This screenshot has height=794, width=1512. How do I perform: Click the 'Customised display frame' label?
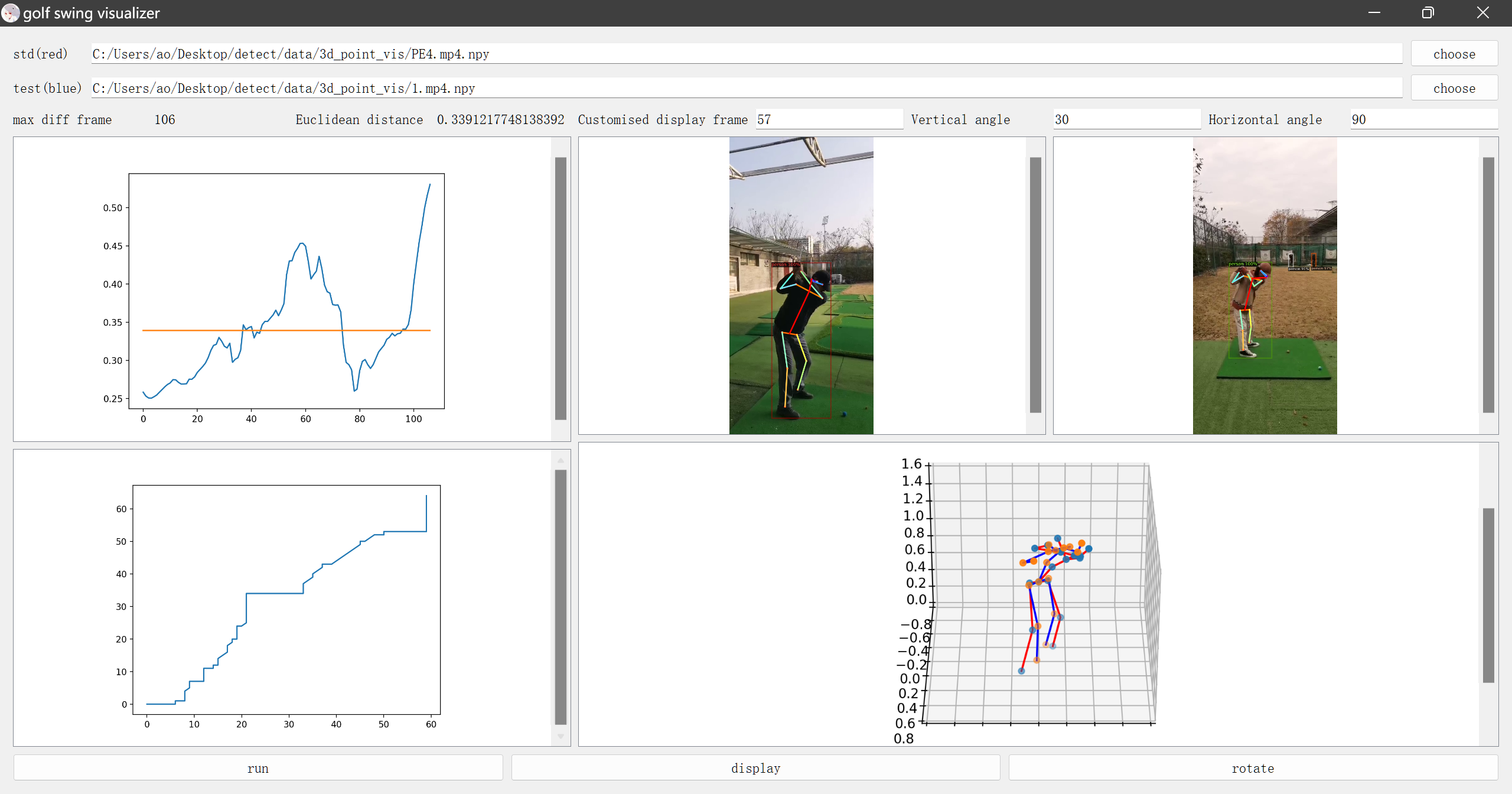[x=663, y=120]
